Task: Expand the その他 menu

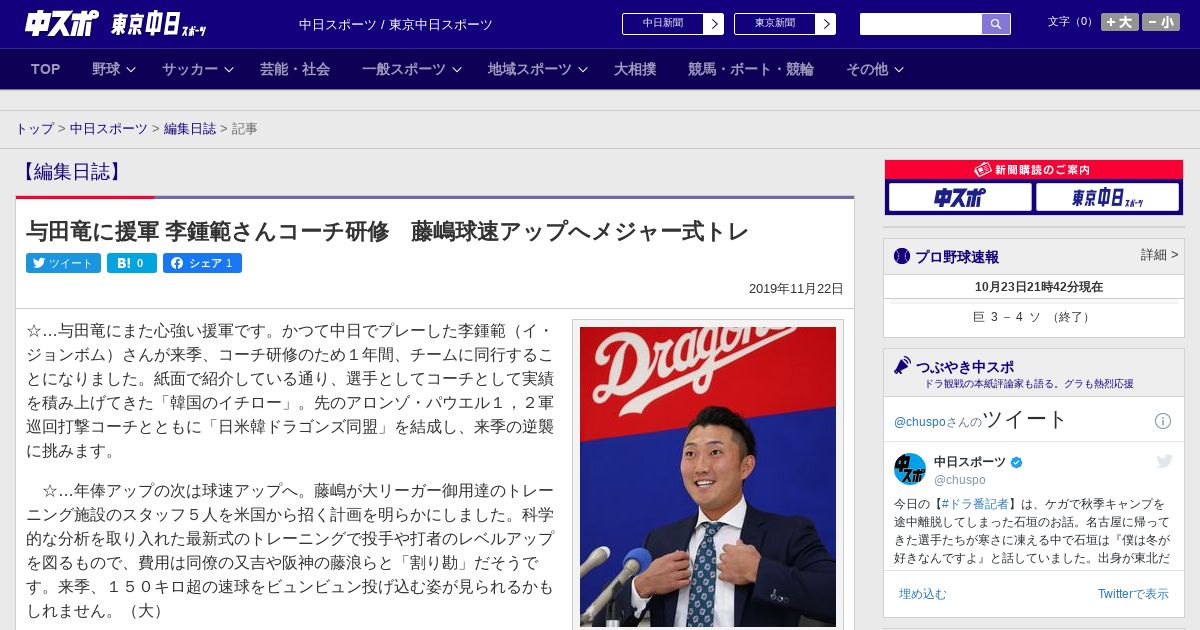Action: click(x=875, y=69)
